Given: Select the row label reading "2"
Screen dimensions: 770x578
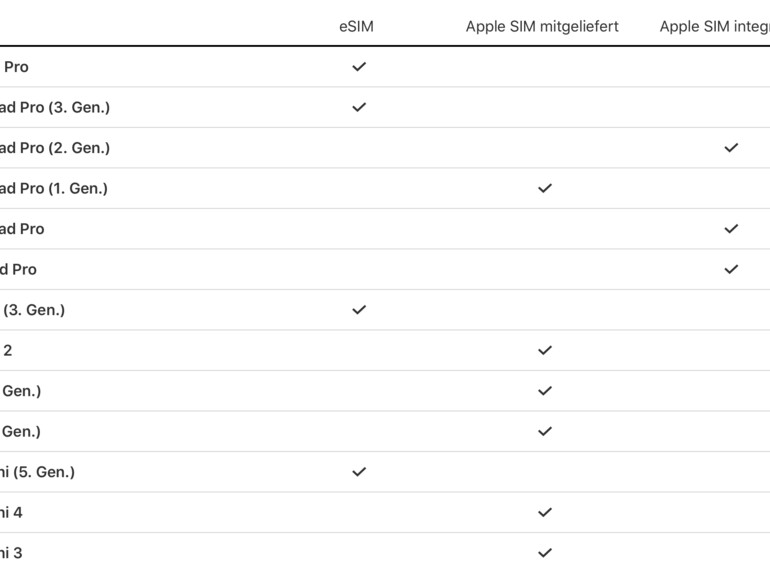Looking at the screenshot, I should (x=8, y=350).
